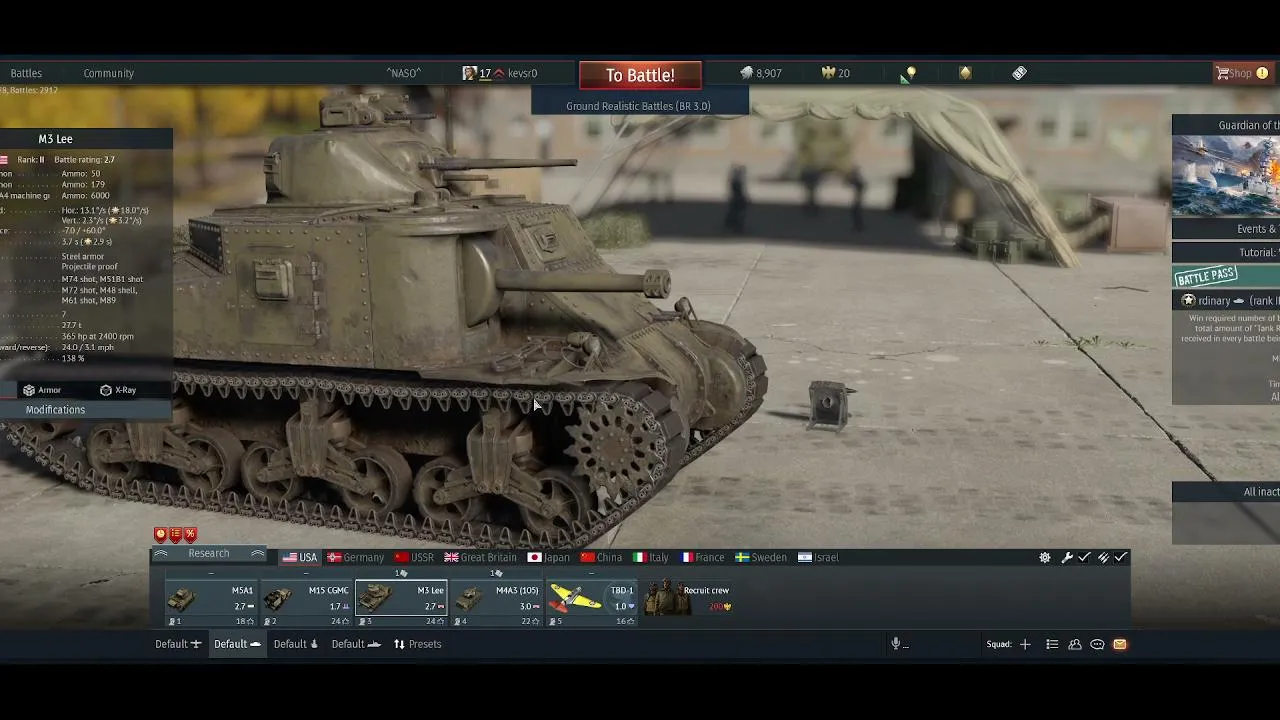
Task: Enable the automatic repair checkbox
Action: tap(1084, 558)
